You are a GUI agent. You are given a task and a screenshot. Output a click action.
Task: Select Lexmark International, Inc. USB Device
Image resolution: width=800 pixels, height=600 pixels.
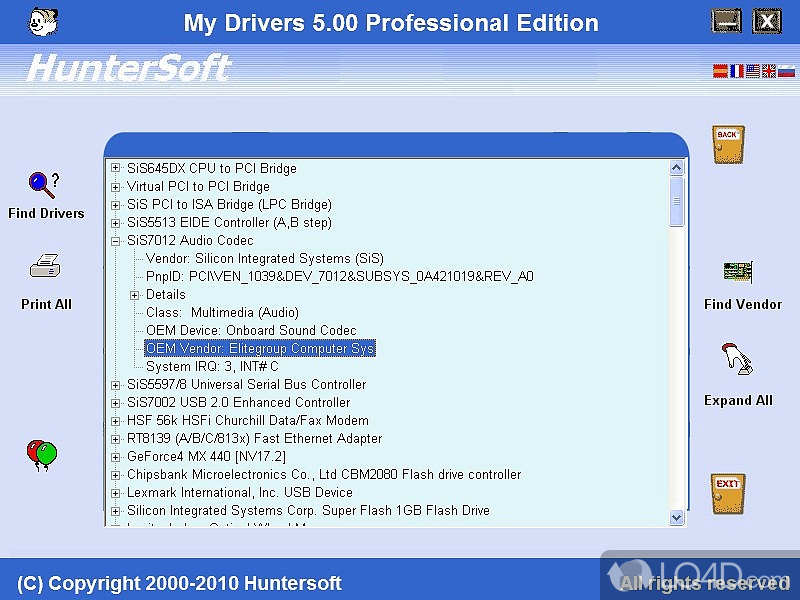tap(240, 492)
